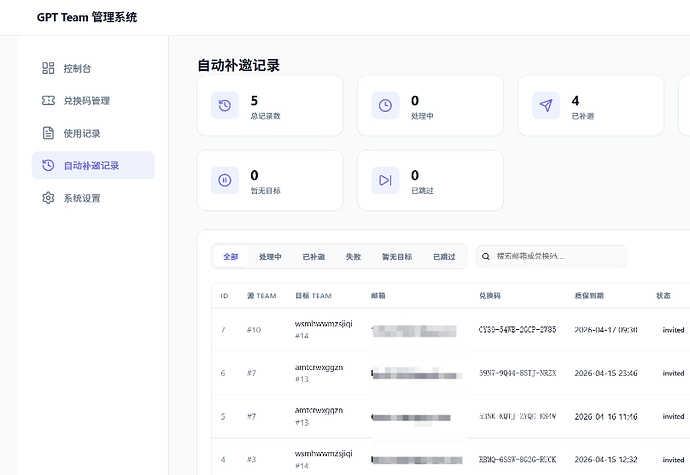The height and width of the screenshot is (475, 690).
Task: Click the 自动补邀记录 history icon in sidebar
Action: click(48, 165)
